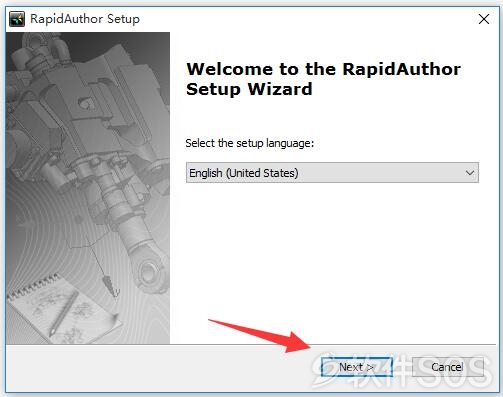The image size is (503, 397).
Task: Click the 'Welcome to the RapidAuthor Setup Wizard' heading
Action: [x=323, y=79]
